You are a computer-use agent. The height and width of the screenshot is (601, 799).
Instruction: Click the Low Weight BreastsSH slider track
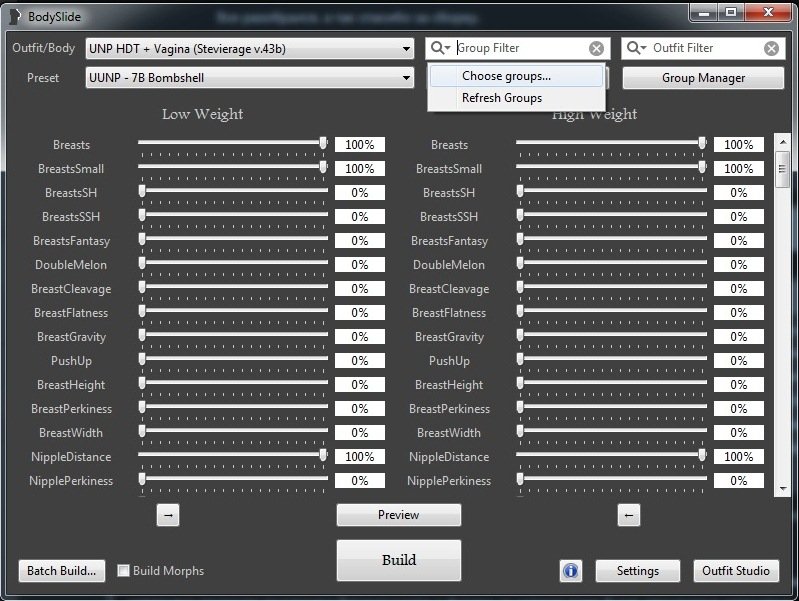pyautogui.click(x=235, y=190)
